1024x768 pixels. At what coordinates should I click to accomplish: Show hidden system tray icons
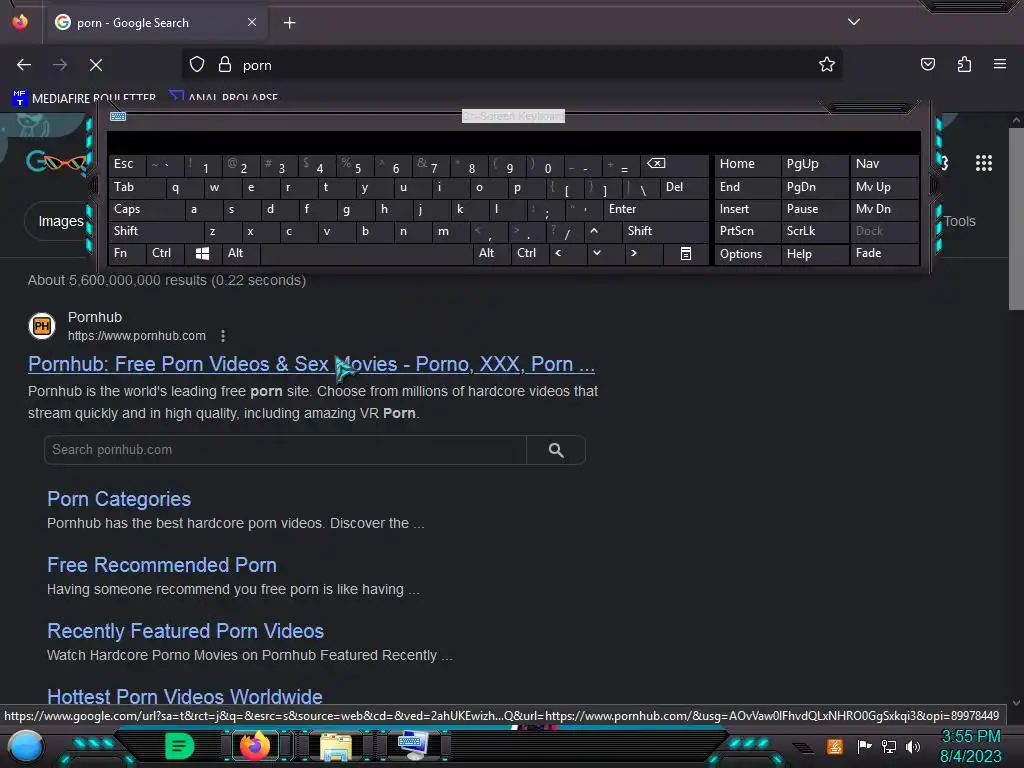803,747
